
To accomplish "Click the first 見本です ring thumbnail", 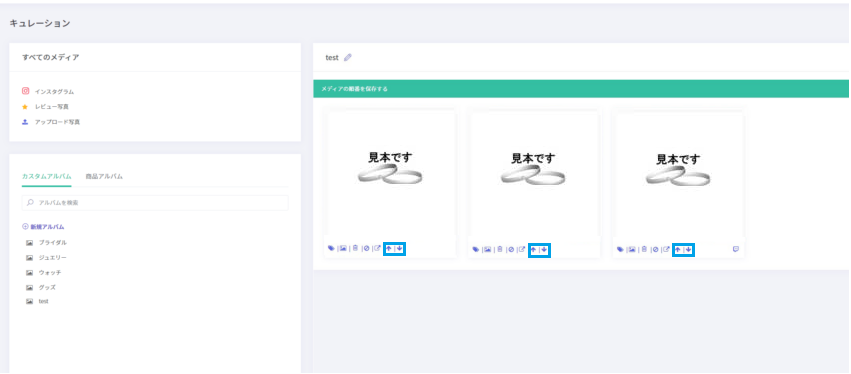I will coord(390,174).
